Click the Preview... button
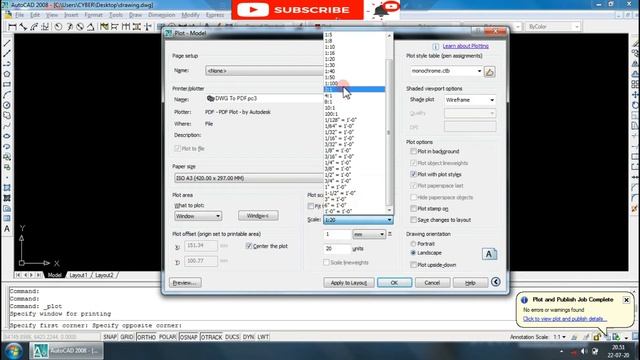 point(185,282)
